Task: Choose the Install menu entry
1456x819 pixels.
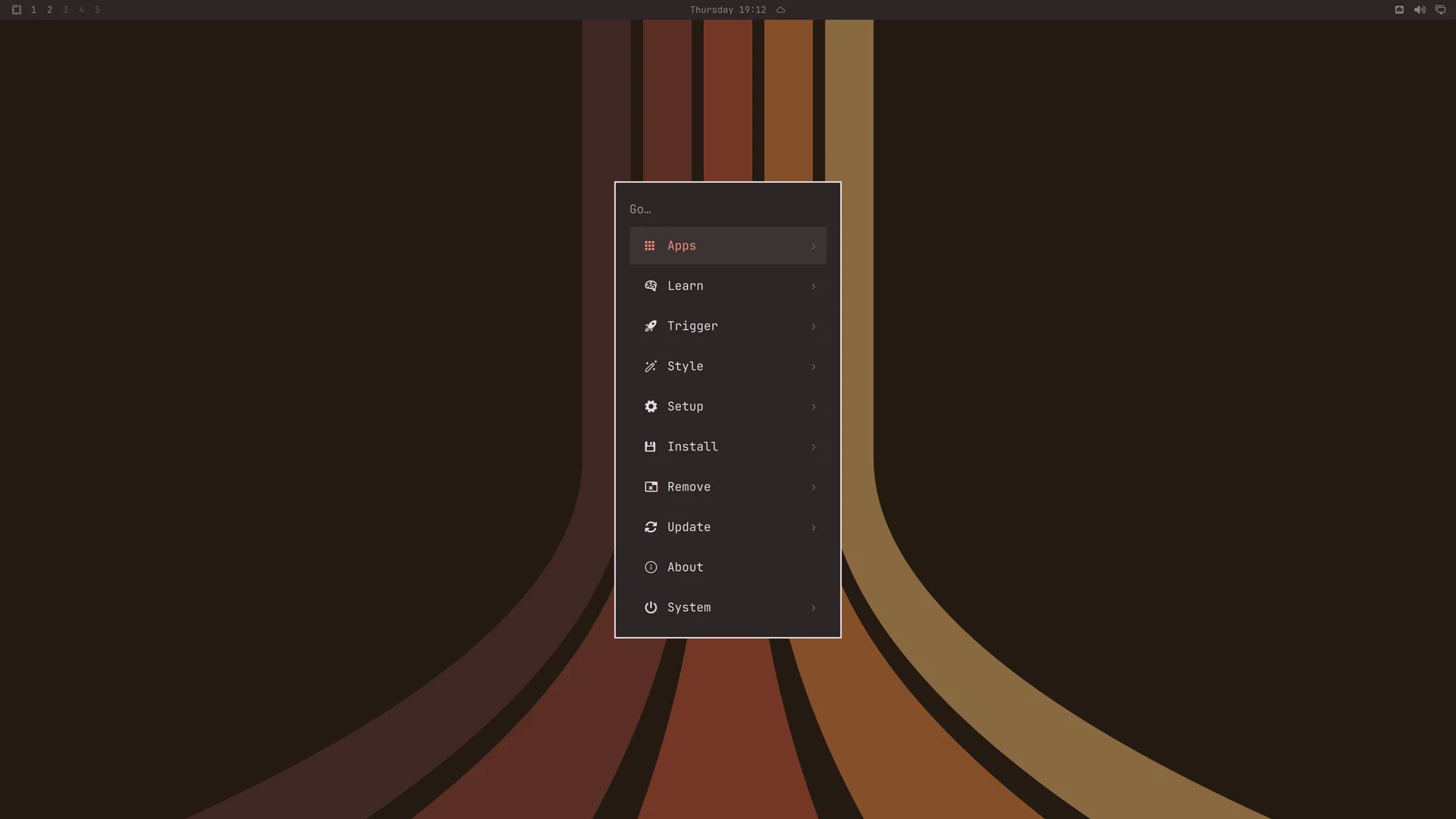Action: [728, 447]
